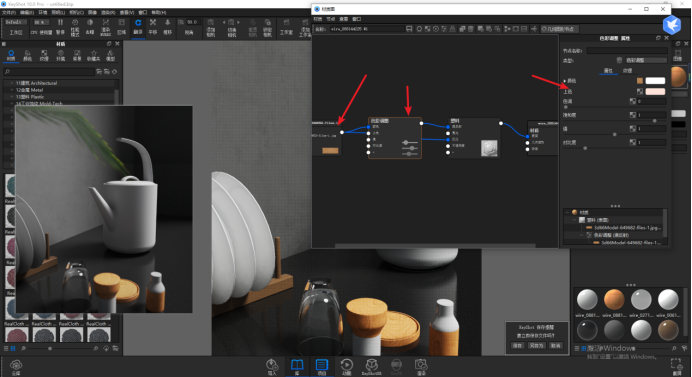This screenshot has width=692, height=377.
Task: Switch to next camera with right arrow
Action: click(239, 22)
